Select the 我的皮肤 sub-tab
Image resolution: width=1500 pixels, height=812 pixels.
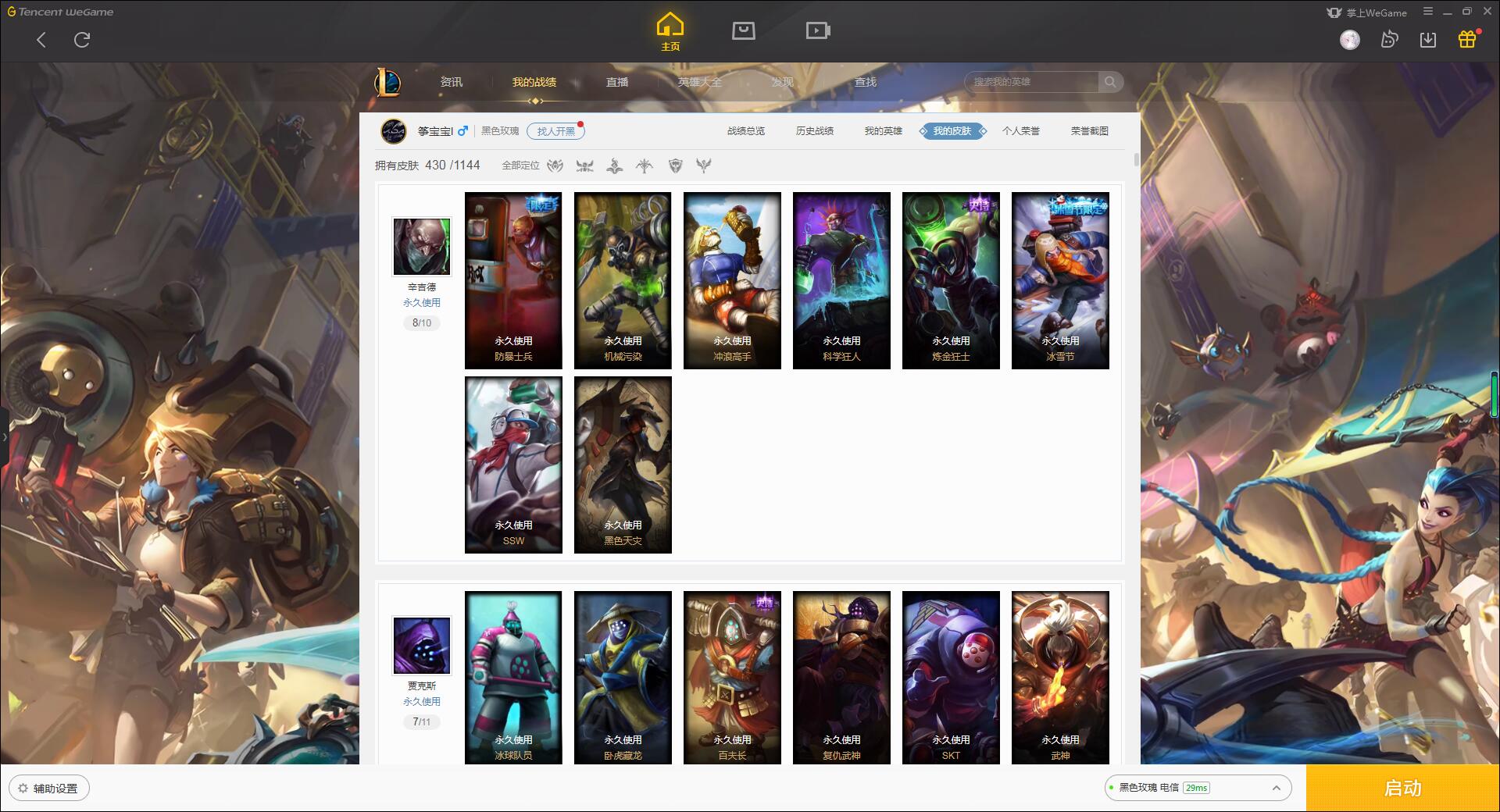(x=952, y=131)
